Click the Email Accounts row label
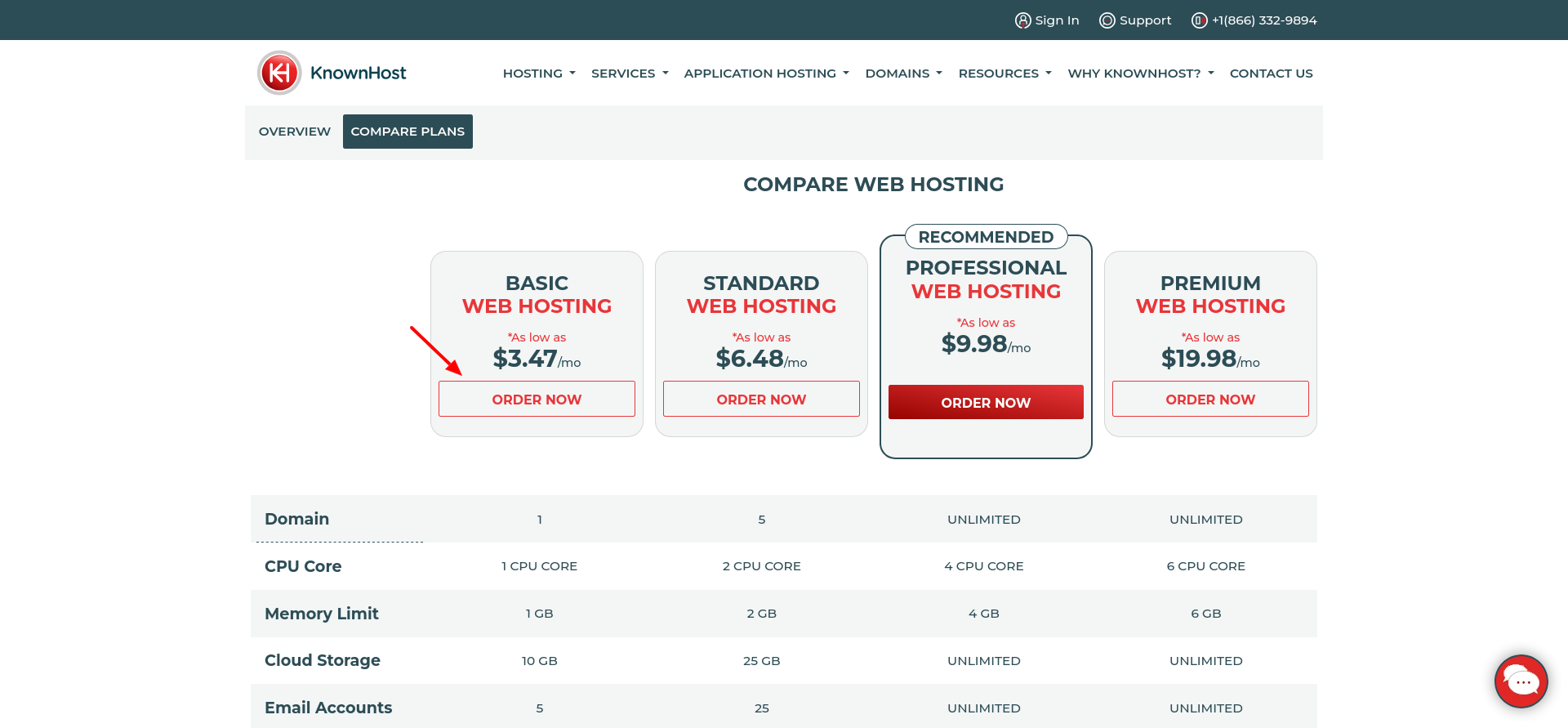This screenshot has height=728, width=1568. click(328, 708)
